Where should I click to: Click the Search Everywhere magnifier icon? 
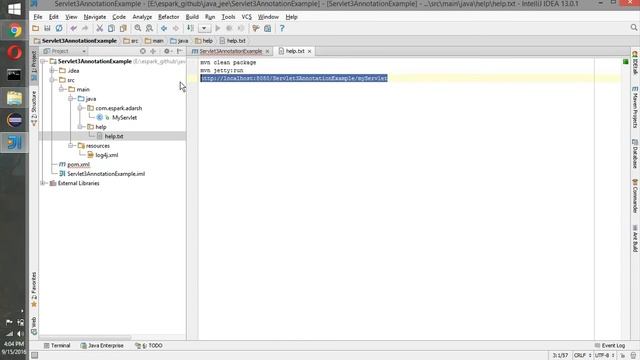coord(633,27)
